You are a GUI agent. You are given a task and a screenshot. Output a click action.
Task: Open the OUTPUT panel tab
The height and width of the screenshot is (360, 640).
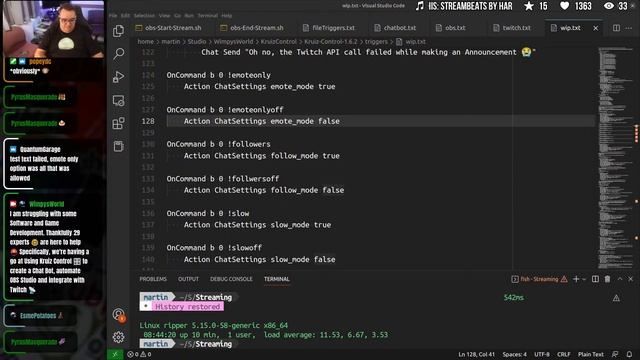[188, 279]
